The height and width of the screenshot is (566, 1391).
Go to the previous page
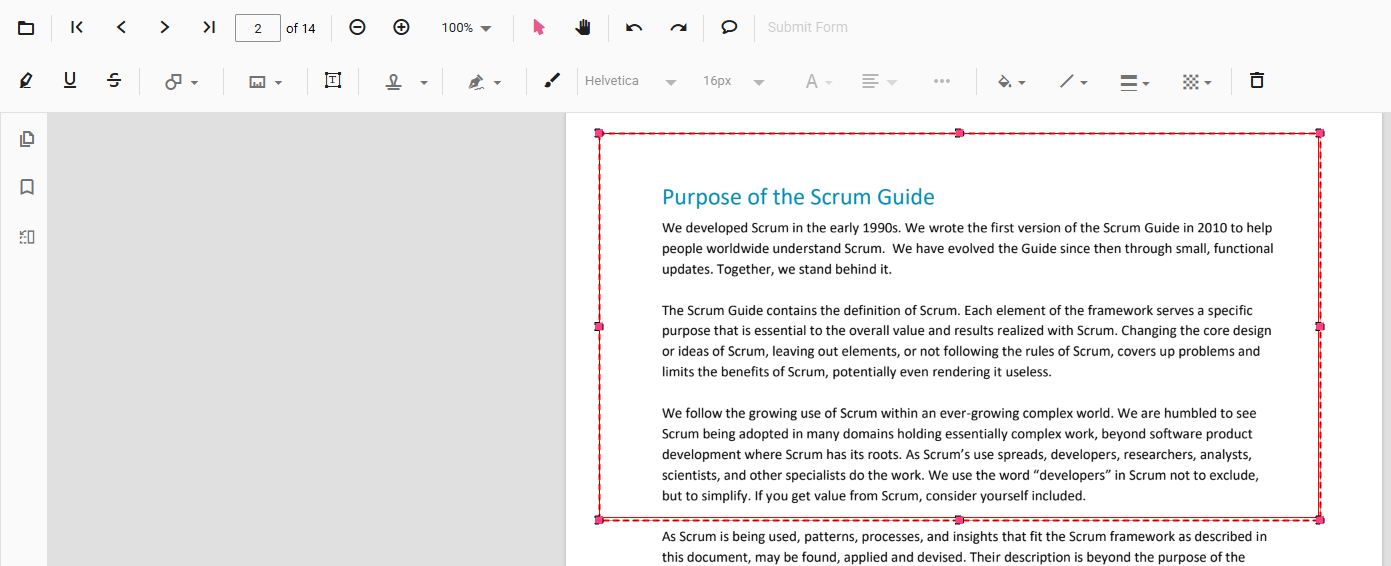point(121,28)
